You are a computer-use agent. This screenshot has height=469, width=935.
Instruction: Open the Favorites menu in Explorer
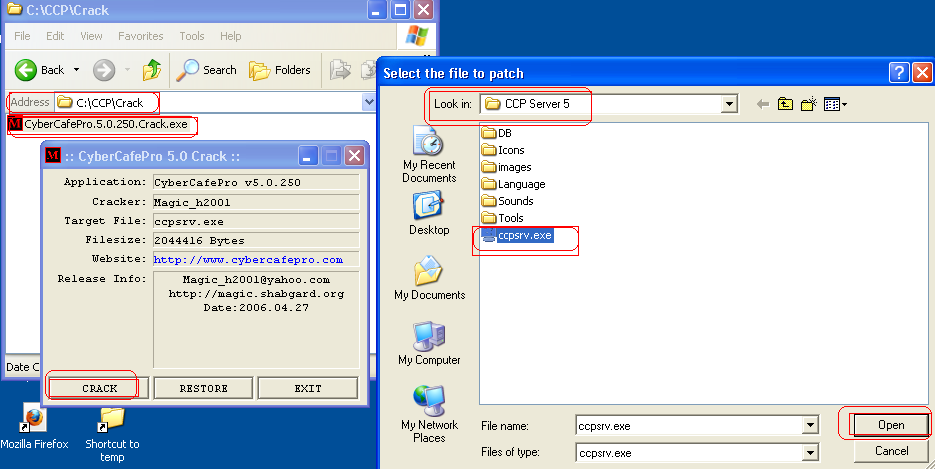(x=141, y=36)
